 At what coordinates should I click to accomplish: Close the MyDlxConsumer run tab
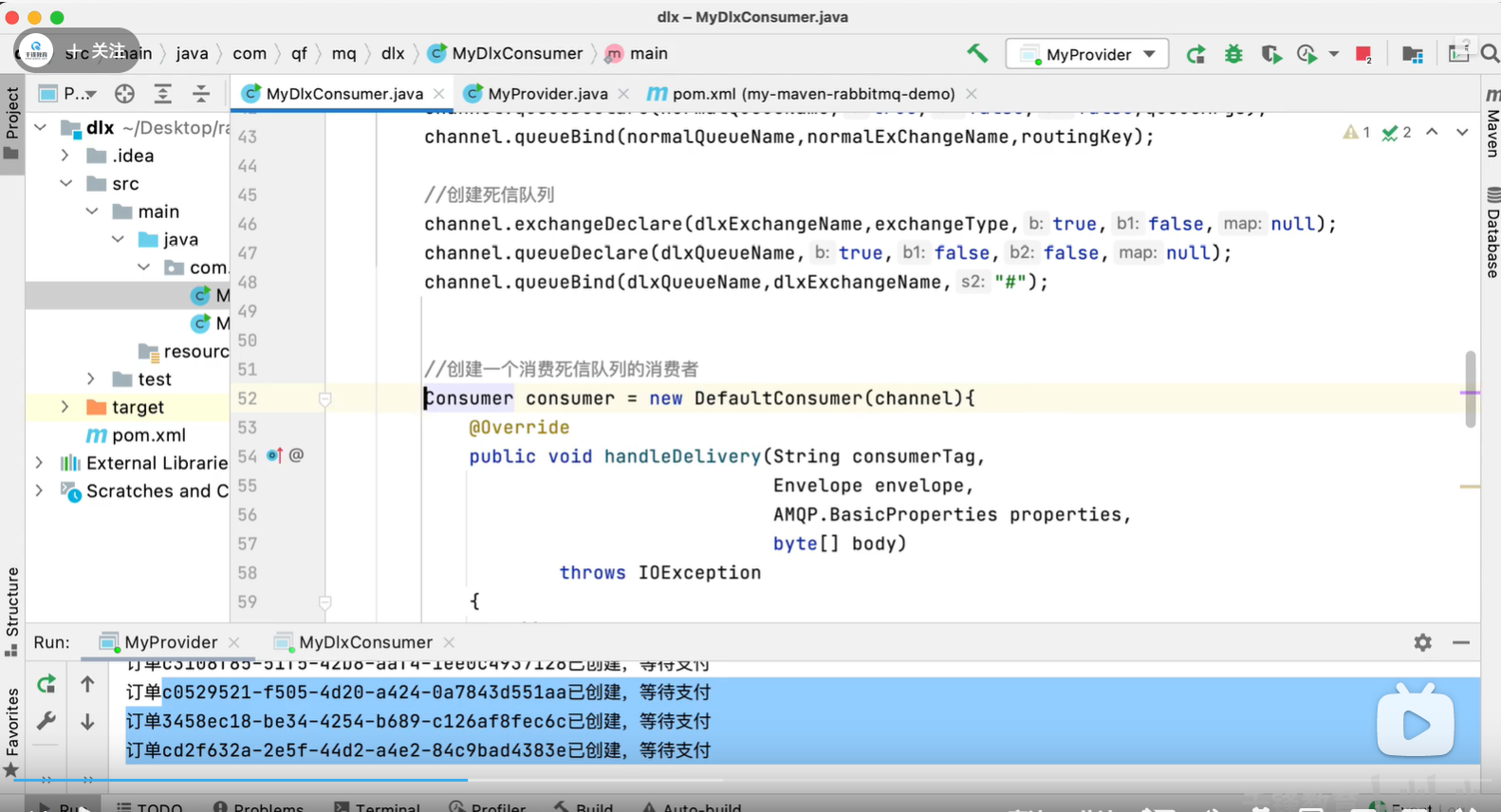[x=449, y=642]
